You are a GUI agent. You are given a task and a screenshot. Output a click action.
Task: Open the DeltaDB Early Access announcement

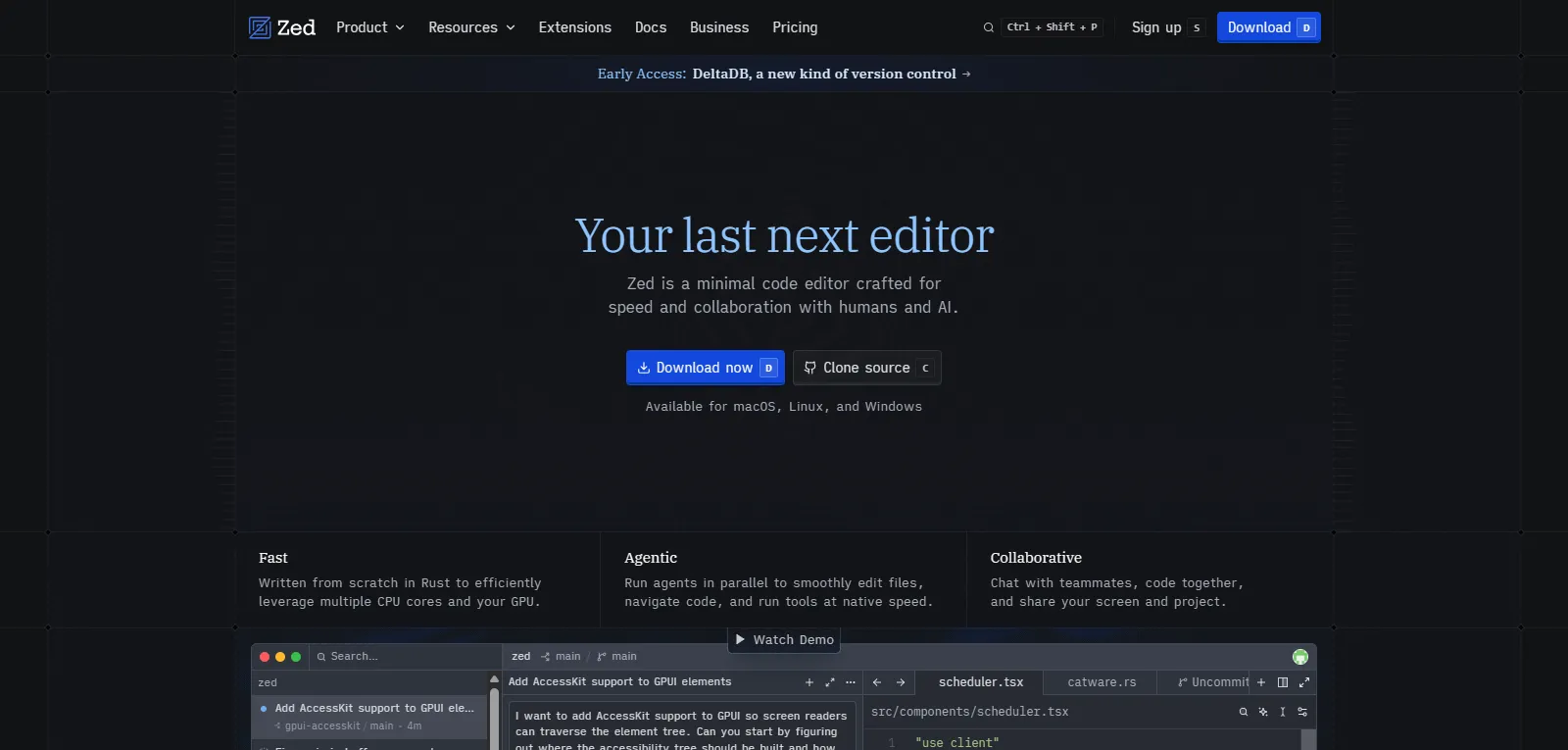click(x=784, y=74)
